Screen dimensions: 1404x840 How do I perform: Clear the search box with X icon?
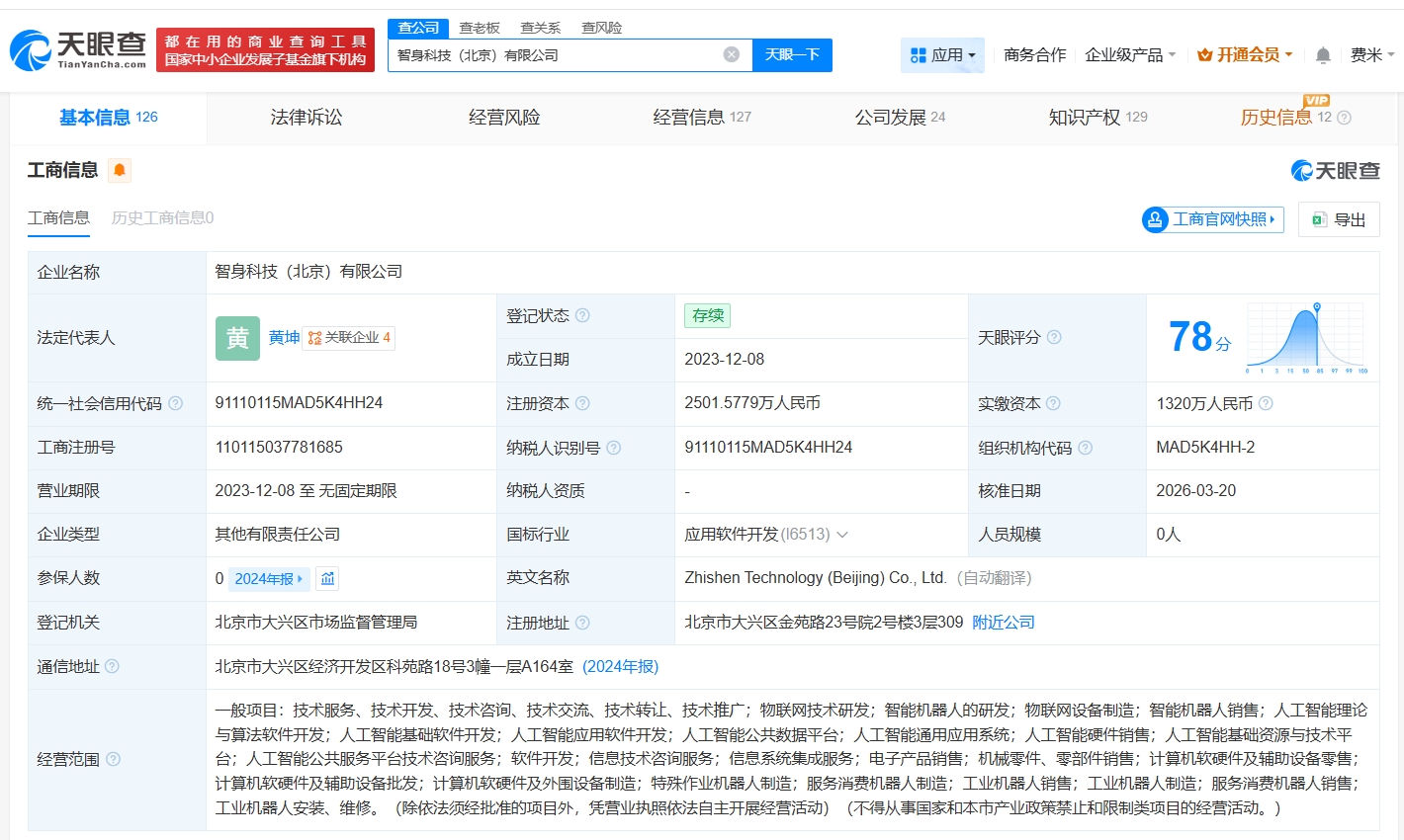(x=731, y=54)
